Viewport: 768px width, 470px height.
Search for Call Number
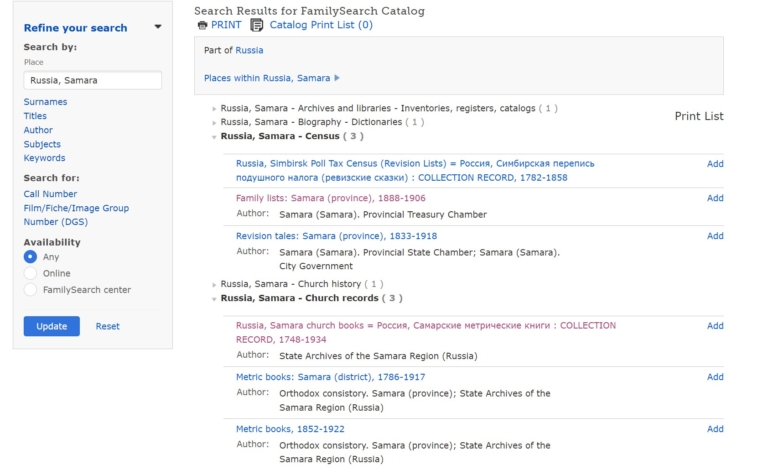pos(50,194)
